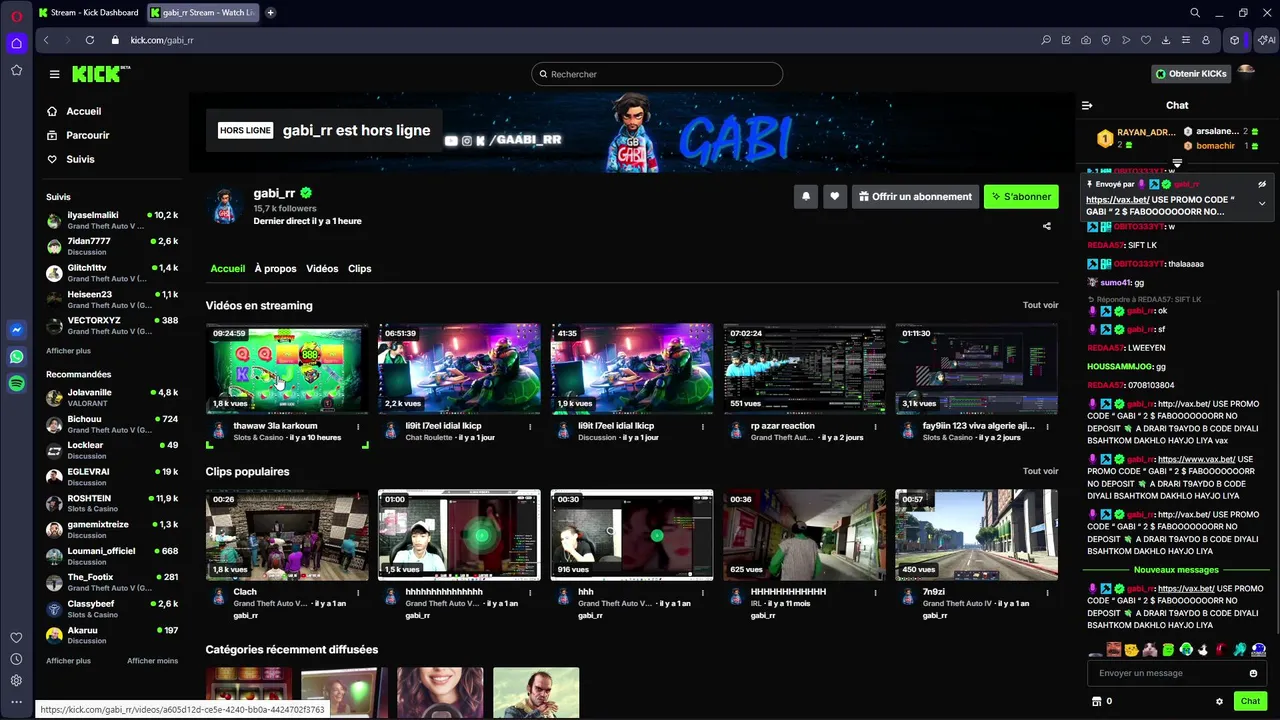Hide the pinned message in chat
1280x720 pixels.
click(x=1262, y=184)
